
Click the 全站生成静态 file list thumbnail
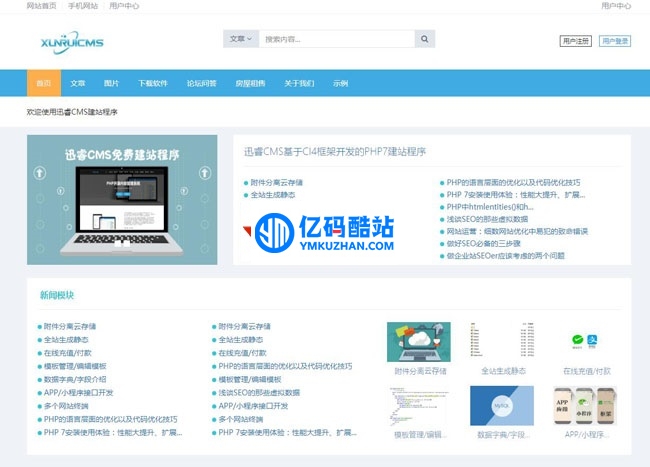502,339
